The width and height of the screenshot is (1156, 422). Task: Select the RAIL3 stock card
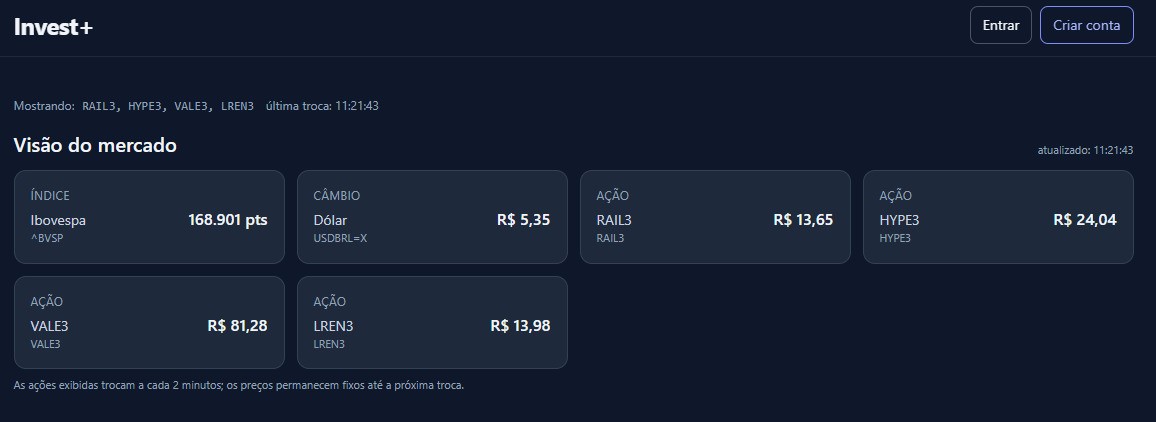[x=715, y=217]
